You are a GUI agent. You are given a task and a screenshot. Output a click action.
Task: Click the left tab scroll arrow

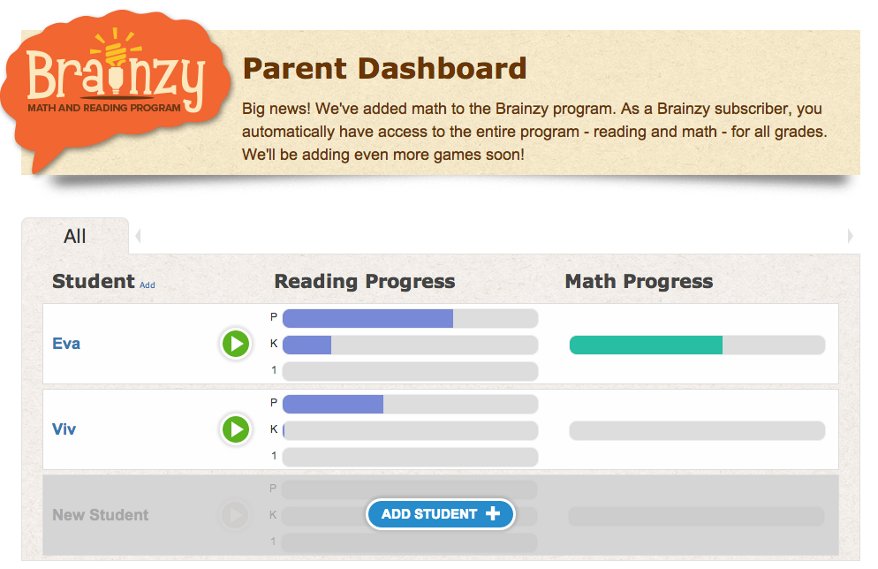point(138,237)
